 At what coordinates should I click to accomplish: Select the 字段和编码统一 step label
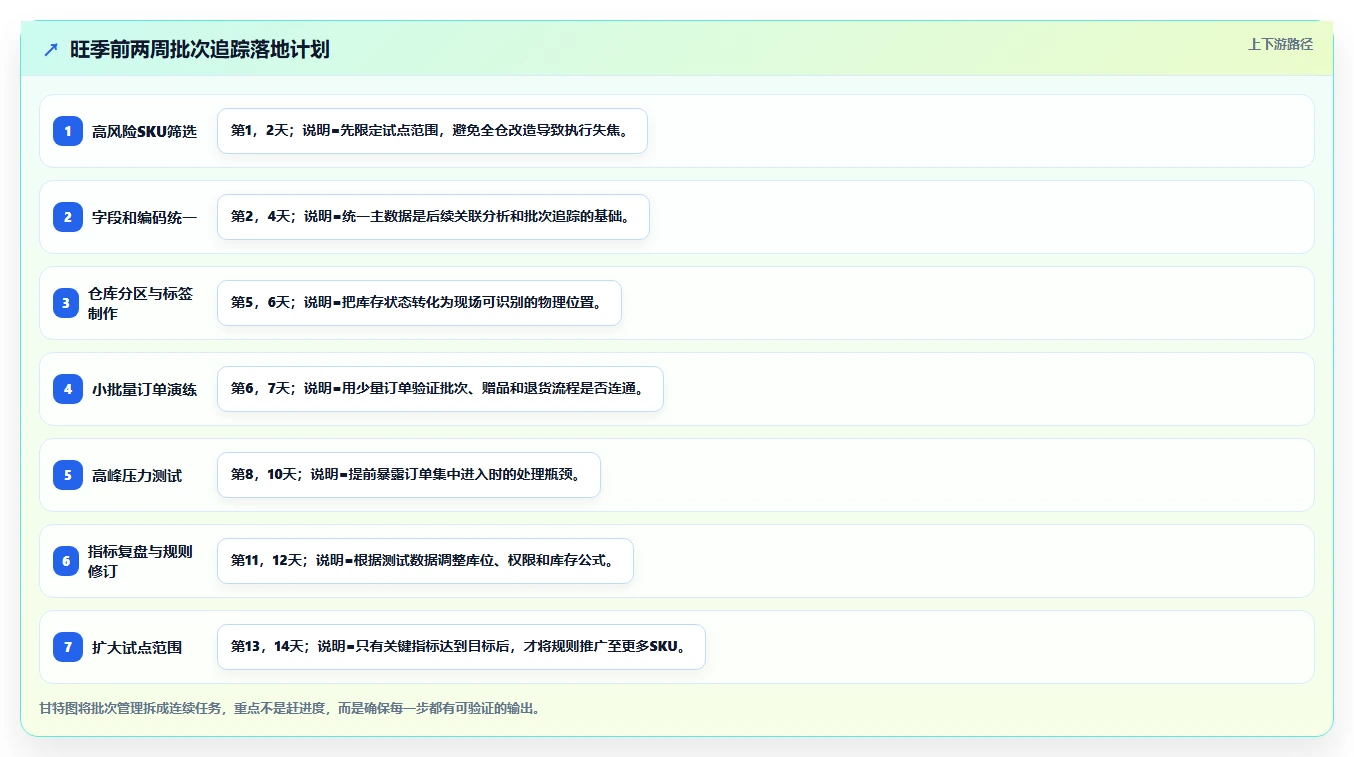(145, 217)
